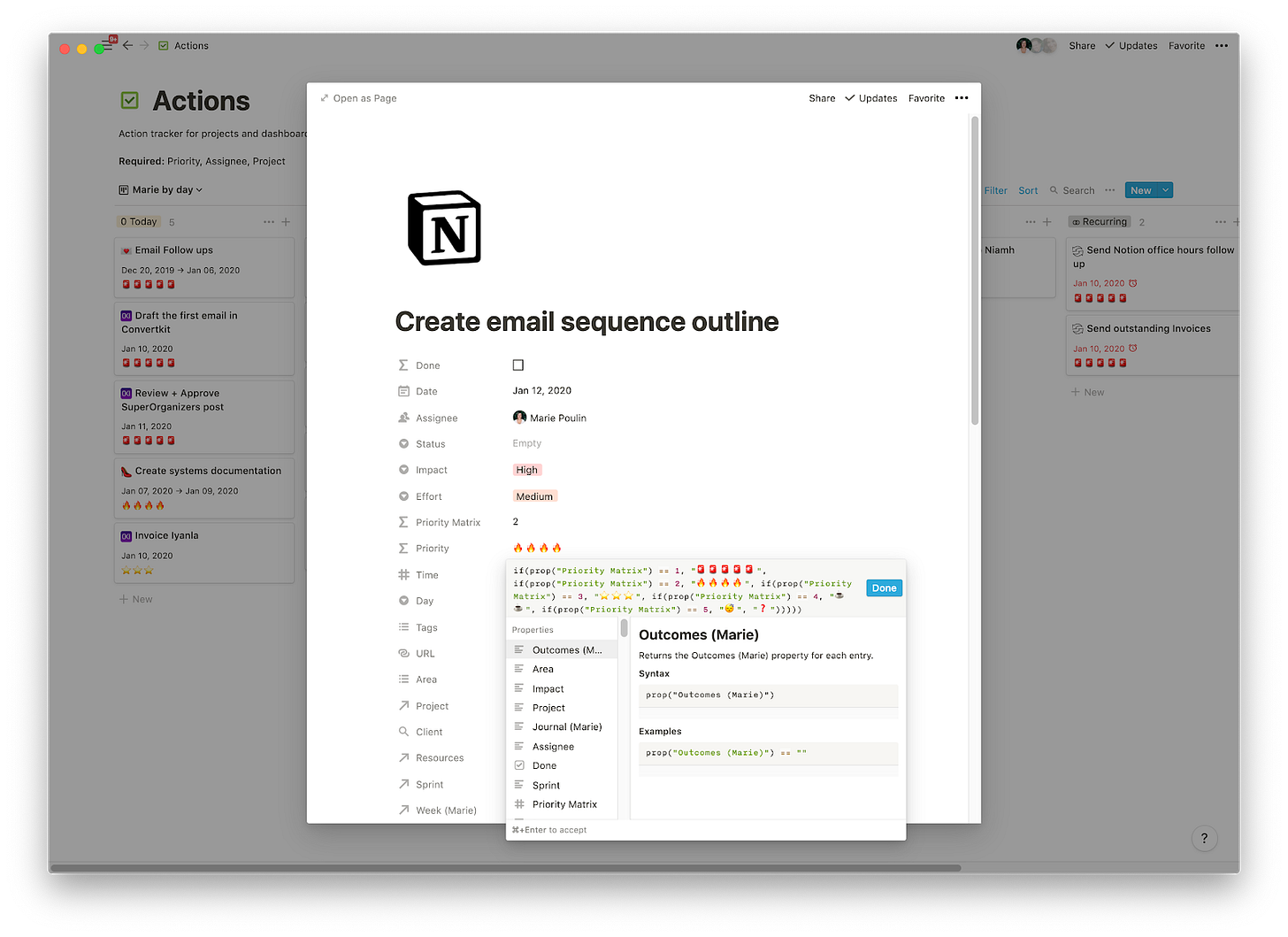This screenshot has width=1288, height=937.
Task: Select Done checkbox property in formula list
Action: [x=562, y=766]
